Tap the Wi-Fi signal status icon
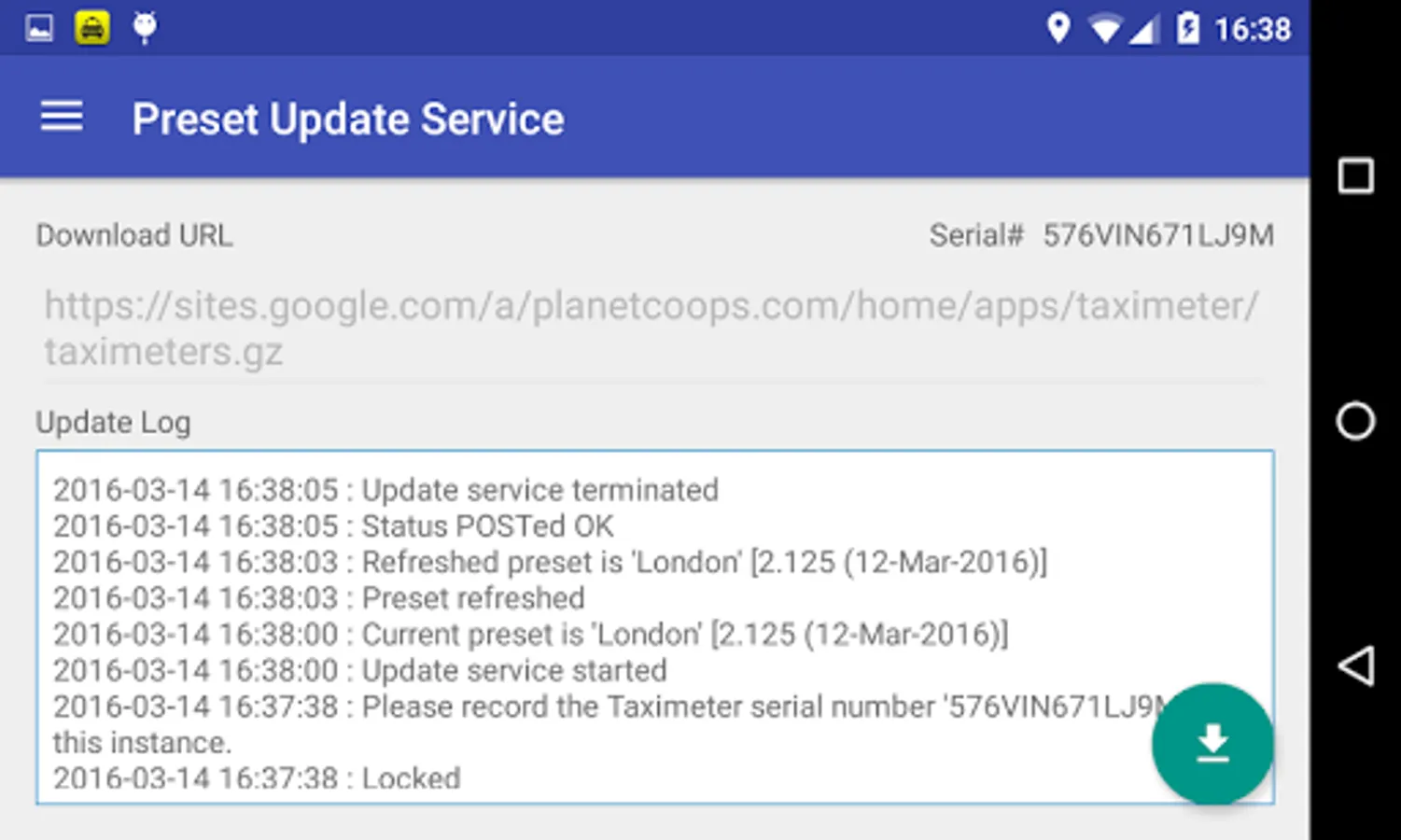The image size is (1401, 840). pyautogui.click(x=1105, y=30)
